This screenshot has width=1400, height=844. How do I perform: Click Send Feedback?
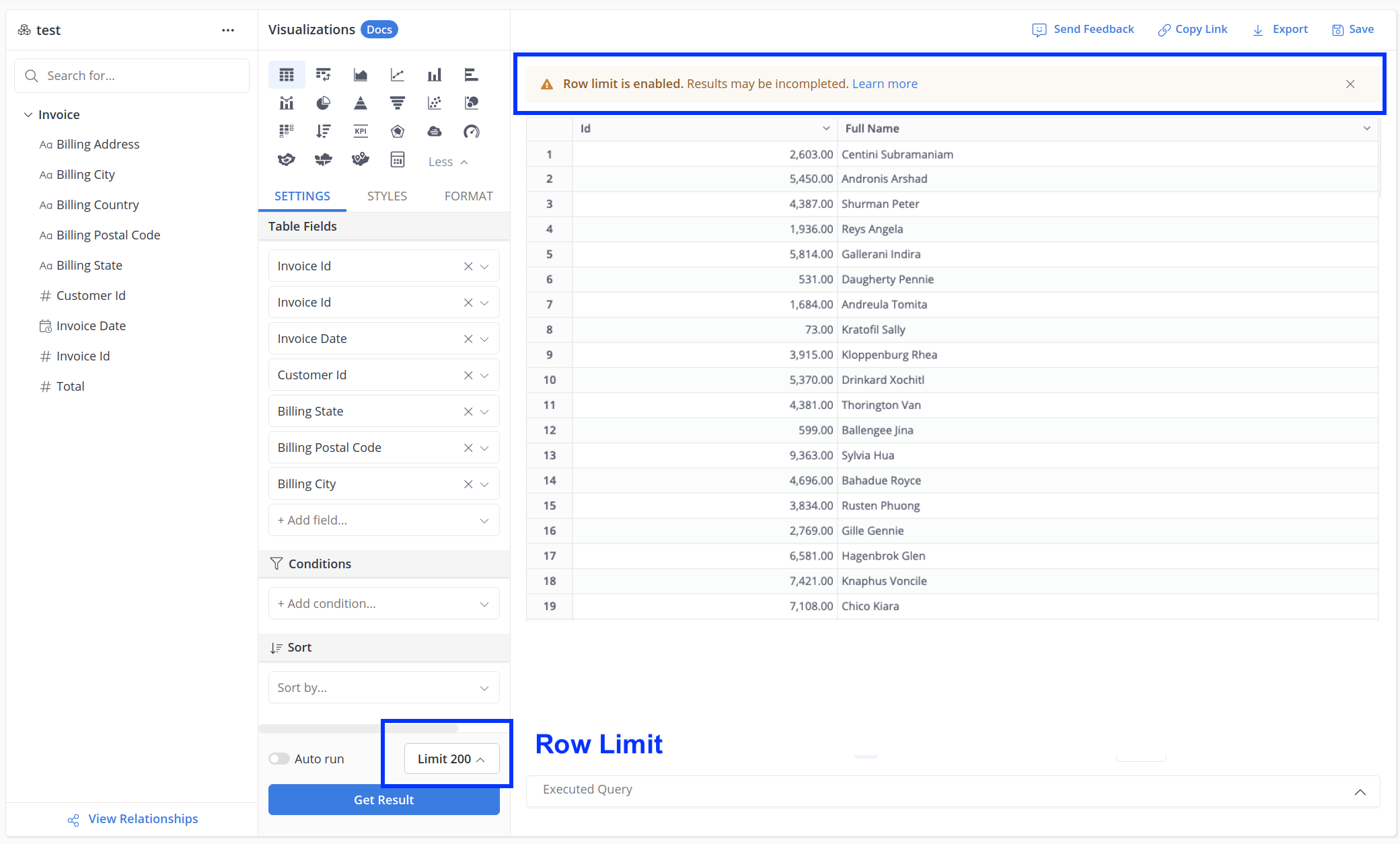pyautogui.click(x=1082, y=30)
